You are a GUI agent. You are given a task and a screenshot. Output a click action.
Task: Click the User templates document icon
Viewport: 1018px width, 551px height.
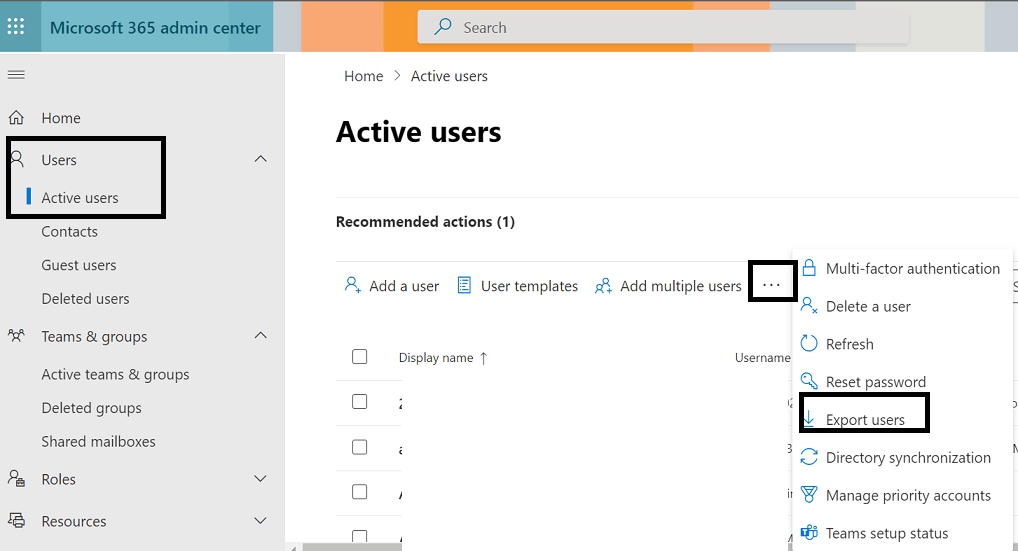(464, 285)
